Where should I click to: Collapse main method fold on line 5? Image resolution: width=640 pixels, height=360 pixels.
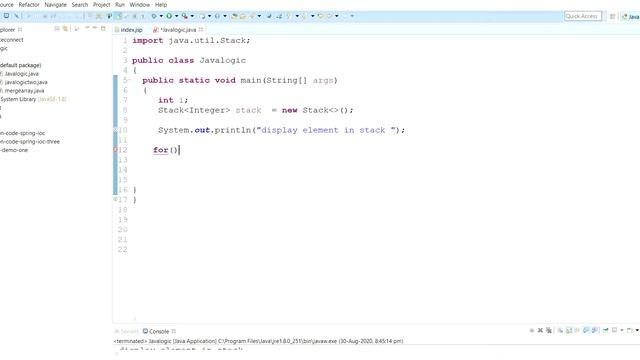(130, 80)
